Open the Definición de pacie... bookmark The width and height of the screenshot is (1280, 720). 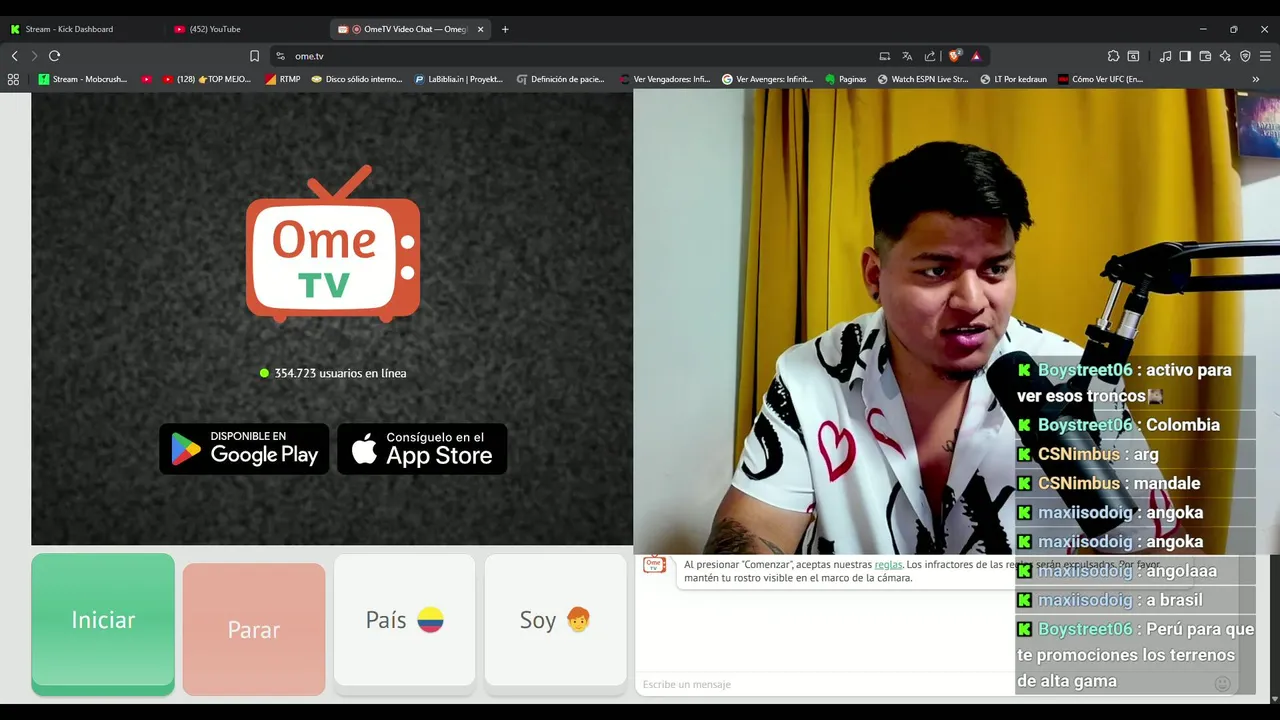tap(561, 79)
